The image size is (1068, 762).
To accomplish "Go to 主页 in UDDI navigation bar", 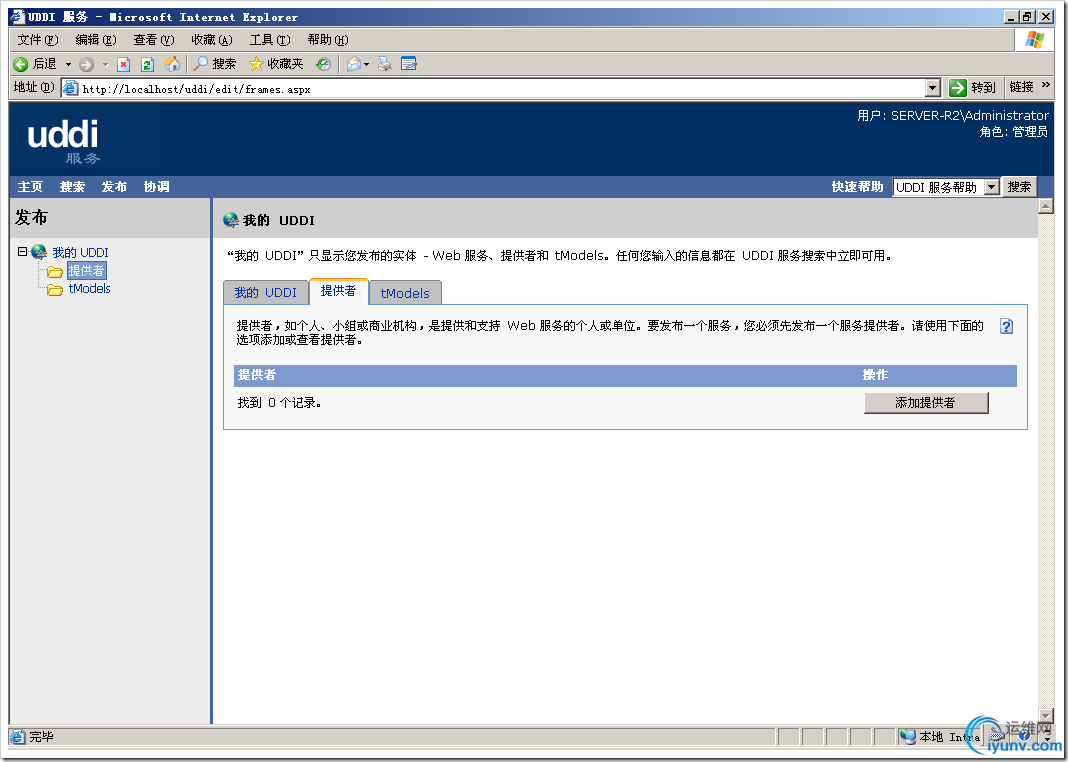I will point(30,187).
